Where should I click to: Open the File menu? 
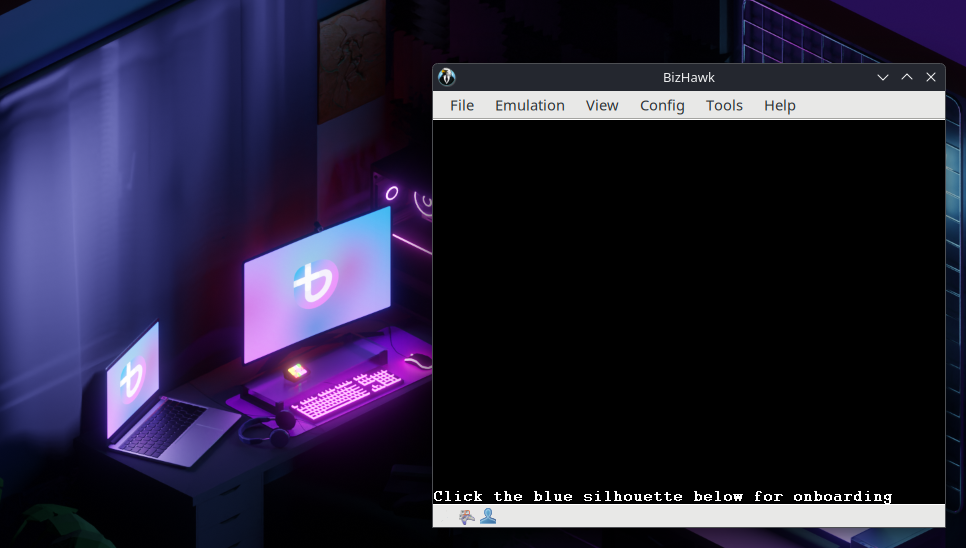click(x=462, y=105)
